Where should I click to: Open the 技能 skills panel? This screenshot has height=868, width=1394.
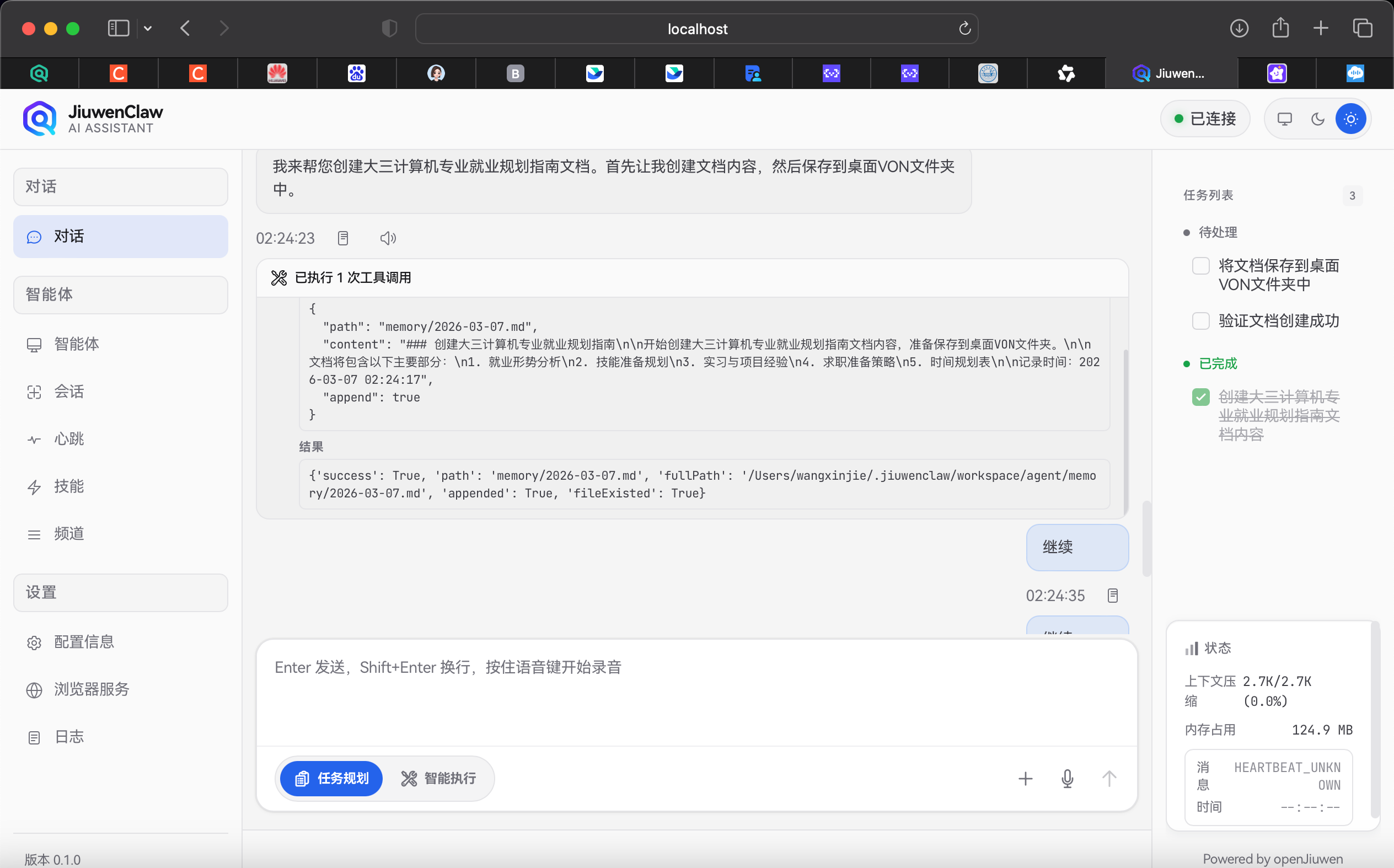click(x=69, y=486)
